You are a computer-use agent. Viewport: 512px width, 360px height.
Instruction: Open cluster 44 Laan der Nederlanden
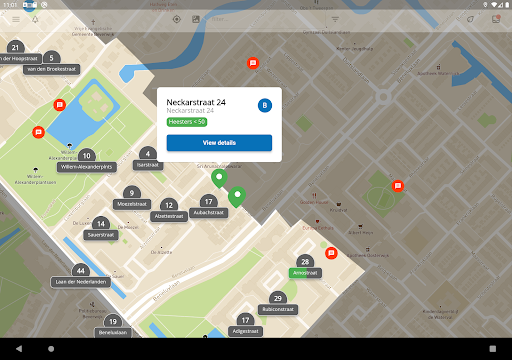click(81, 276)
